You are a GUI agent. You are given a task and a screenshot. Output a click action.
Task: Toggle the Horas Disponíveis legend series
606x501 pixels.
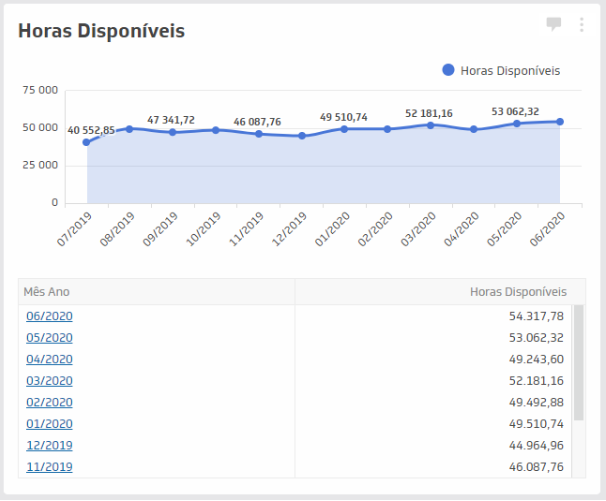[x=500, y=70]
